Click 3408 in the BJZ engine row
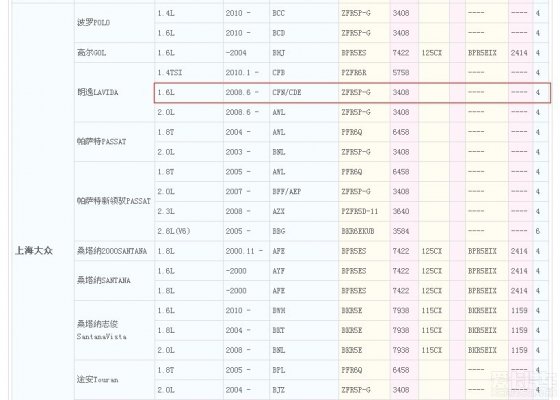 coord(401,390)
